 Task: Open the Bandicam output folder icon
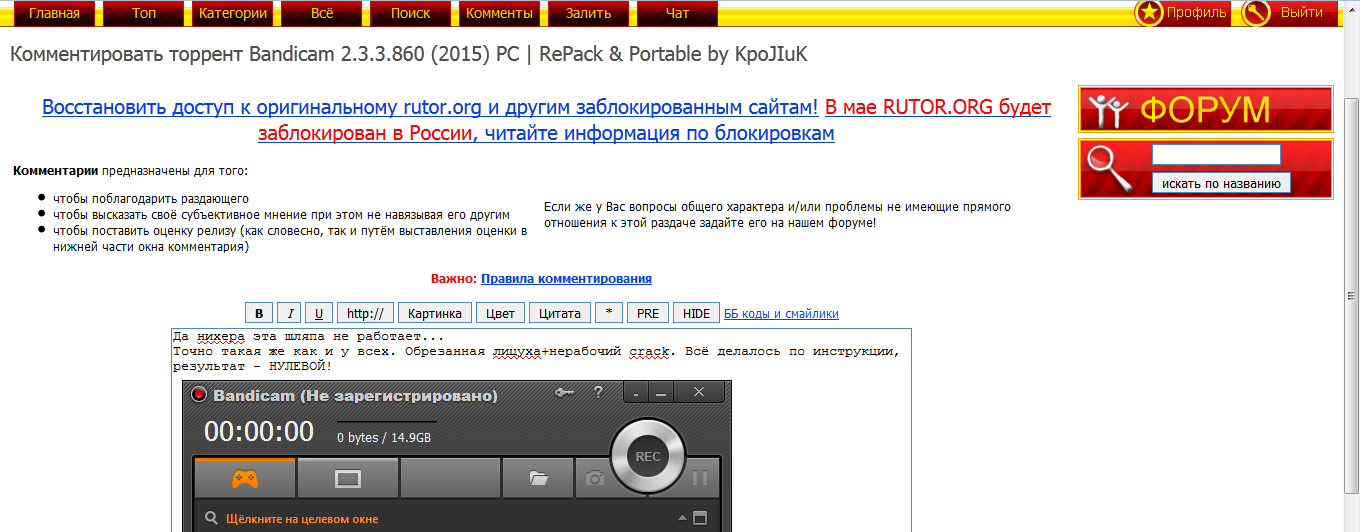pyautogui.click(x=538, y=479)
